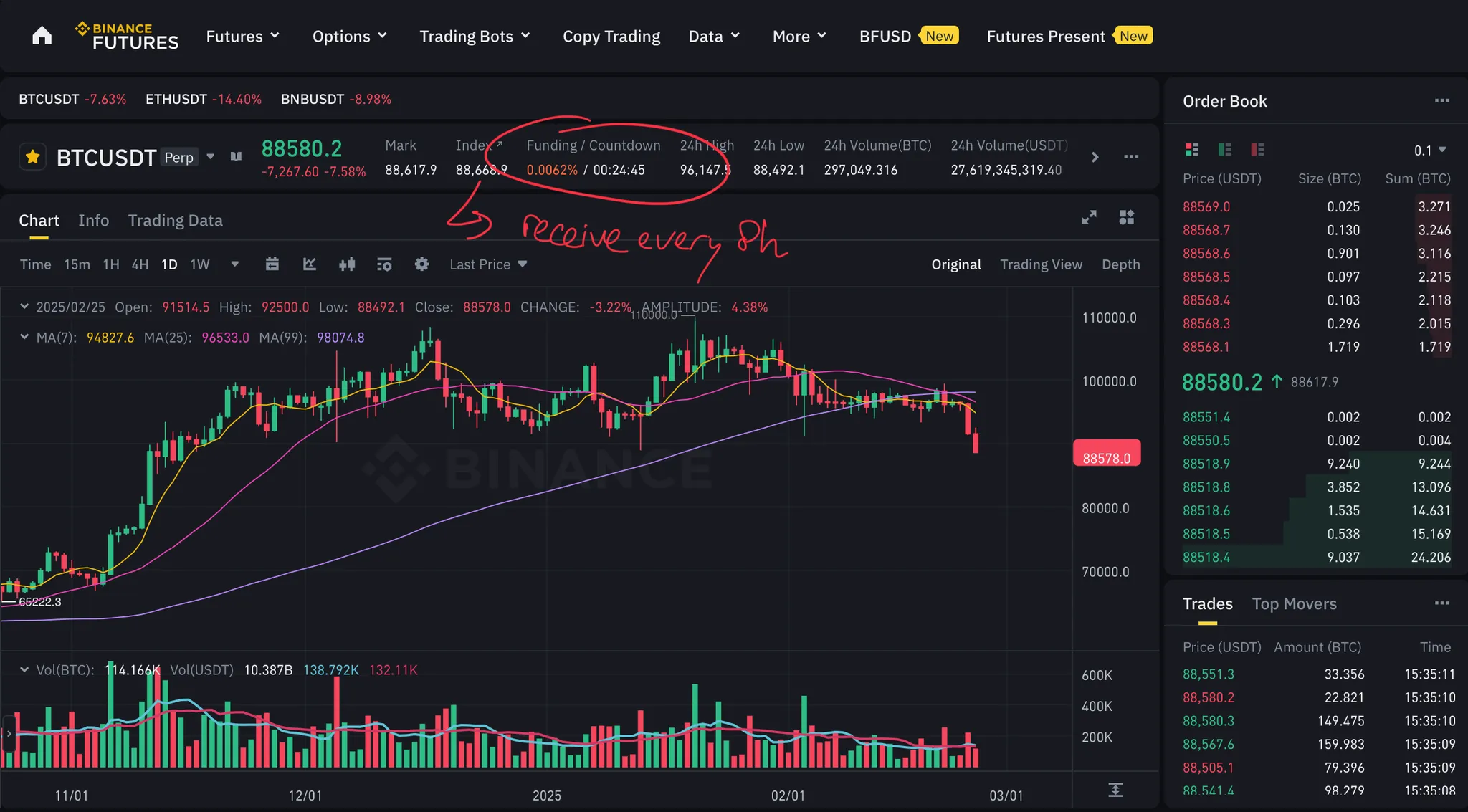The width and height of the screenshot is (1468, 812).
Task: Expand the Order Book 0.1 precision dropdown
Action: point(1430,151)
